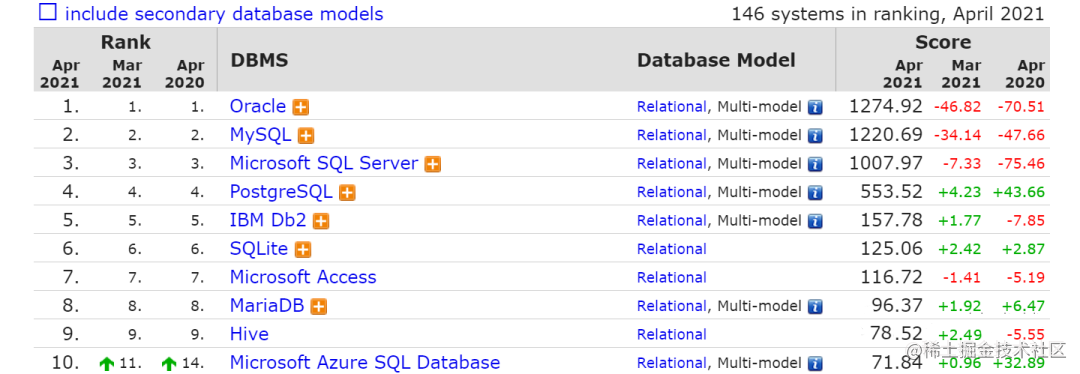Click the info icon in the MariaDB row
Image resolution: width=1080 pixels, height=374 pixels.
pyautogui.click(x=816, y=307)
